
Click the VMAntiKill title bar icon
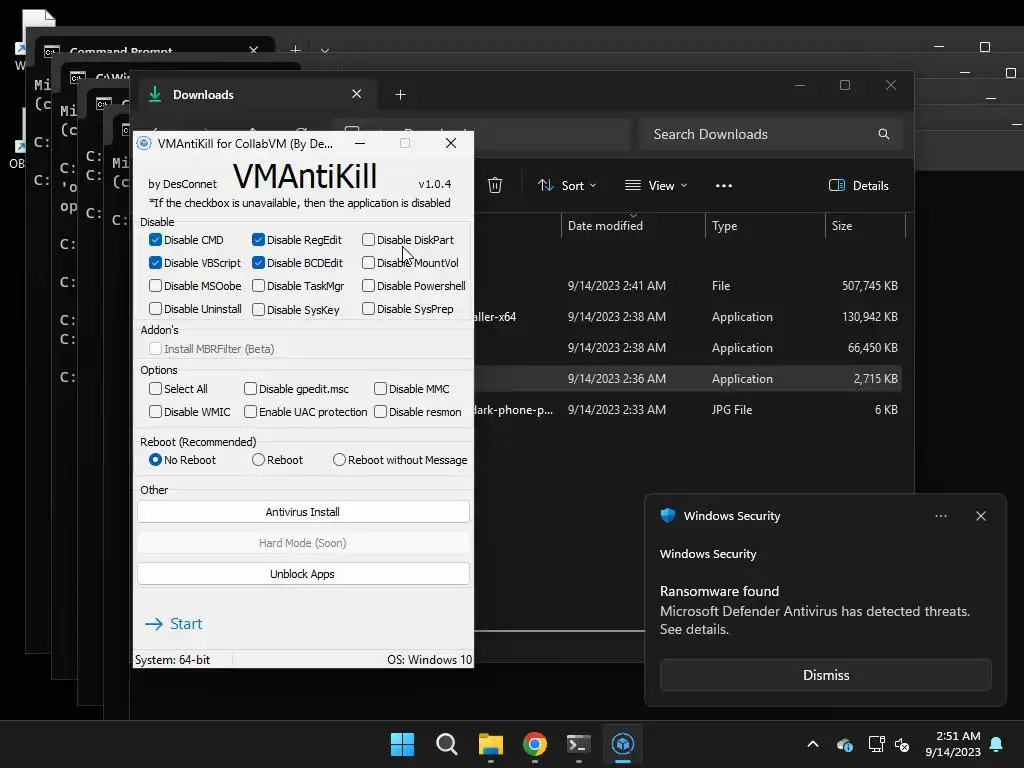(144, 143)
